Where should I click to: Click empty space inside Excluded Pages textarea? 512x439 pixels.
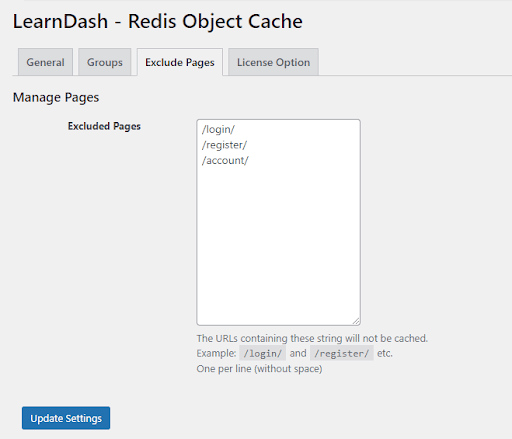click(278, 243)
